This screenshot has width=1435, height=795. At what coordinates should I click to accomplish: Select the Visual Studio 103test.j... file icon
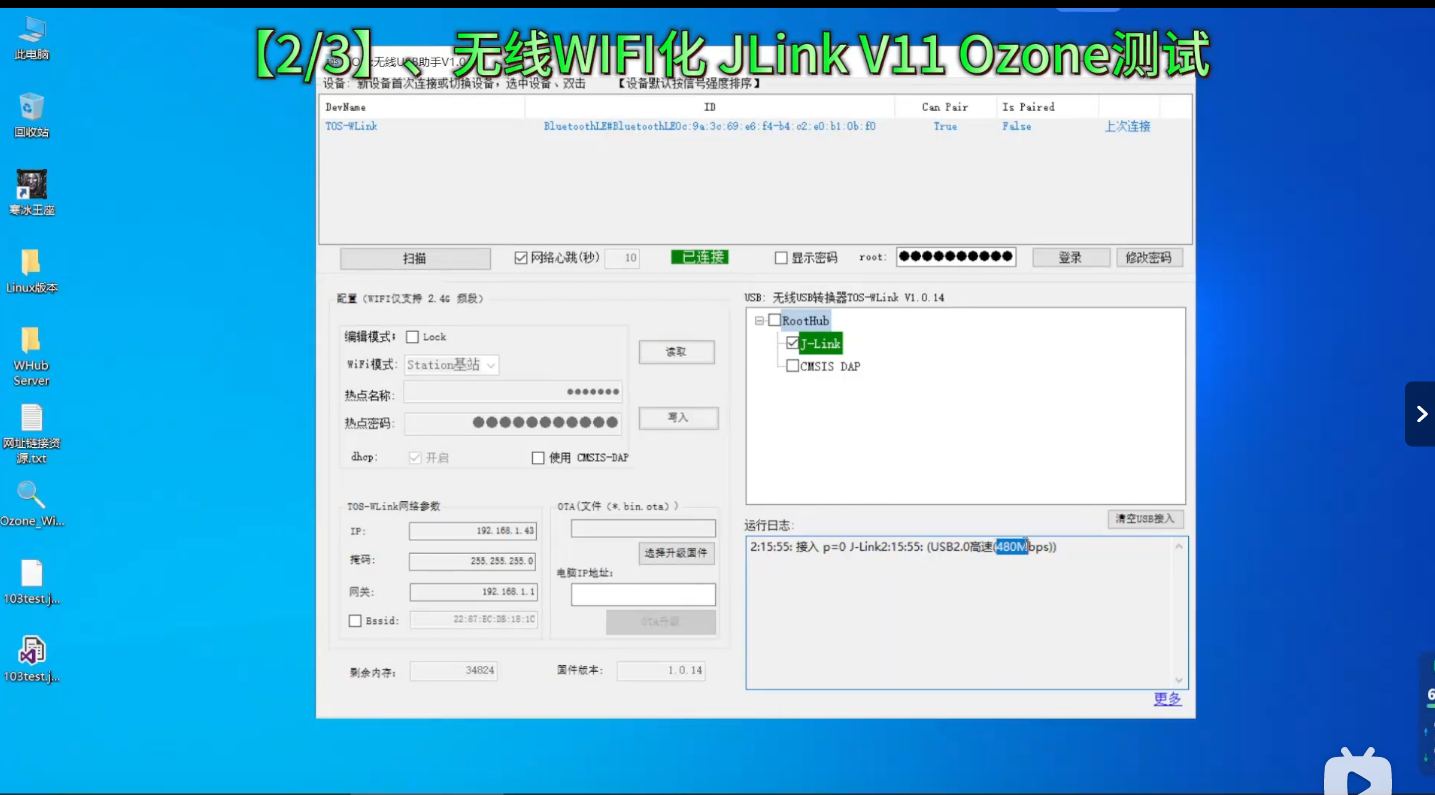point(32,659)
